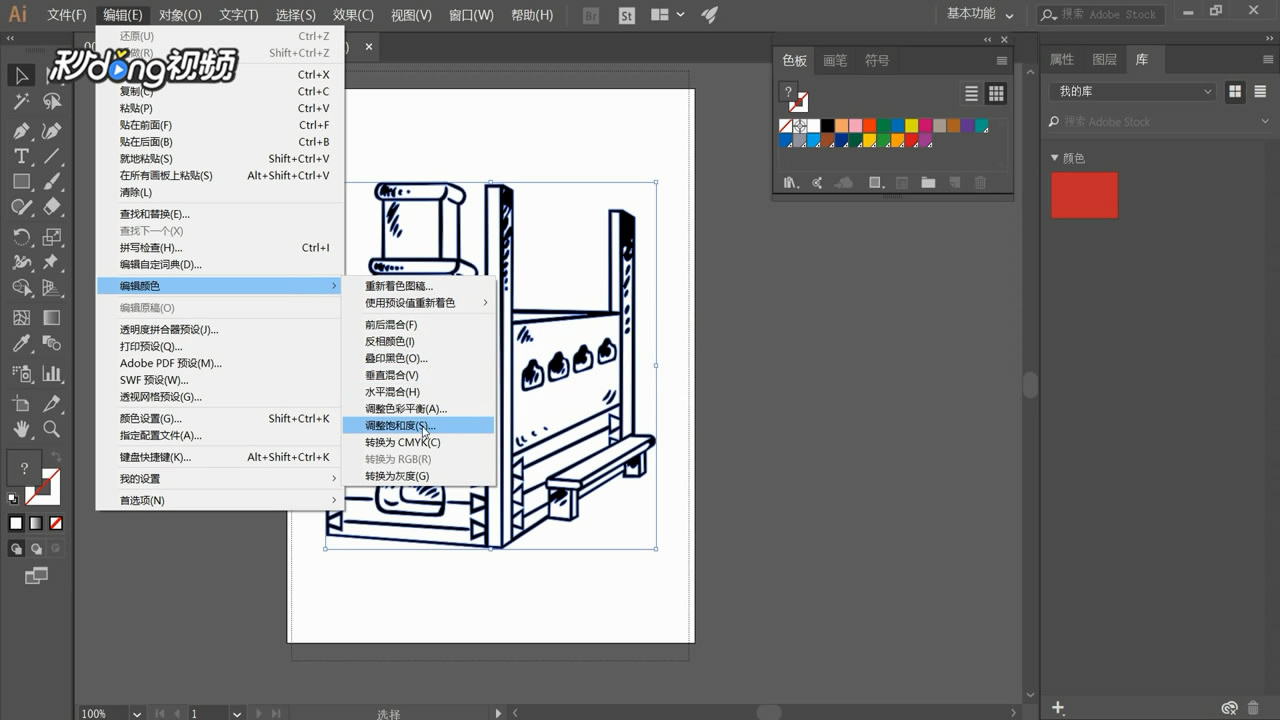
Task: Select the Rotate tool
Action: (x=21, y=237)
